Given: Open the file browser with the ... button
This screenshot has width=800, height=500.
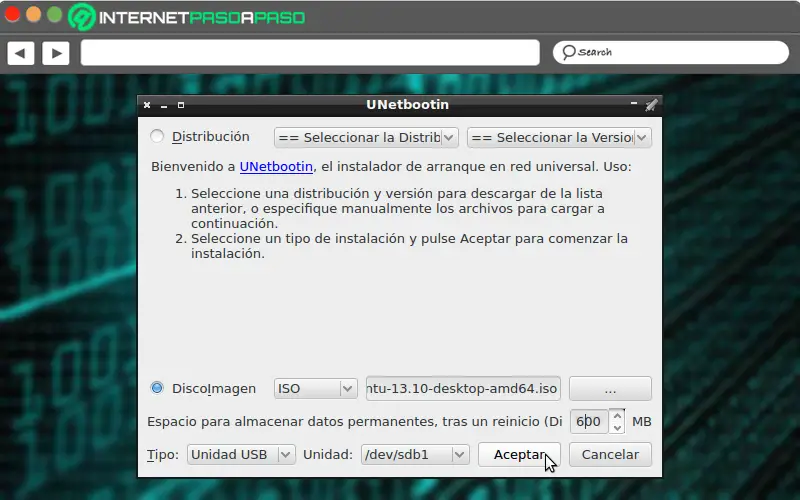Looking at the screenshot, I should (x=610, y=389).
